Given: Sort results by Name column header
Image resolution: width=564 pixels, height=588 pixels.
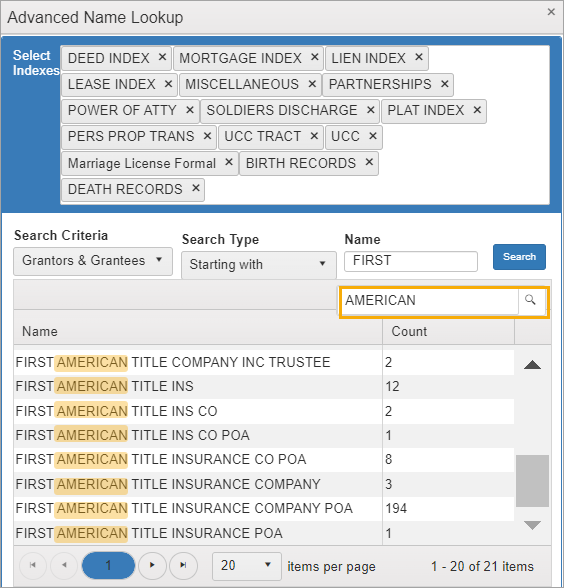Looking at the screenshot, I should coord(198,332).
